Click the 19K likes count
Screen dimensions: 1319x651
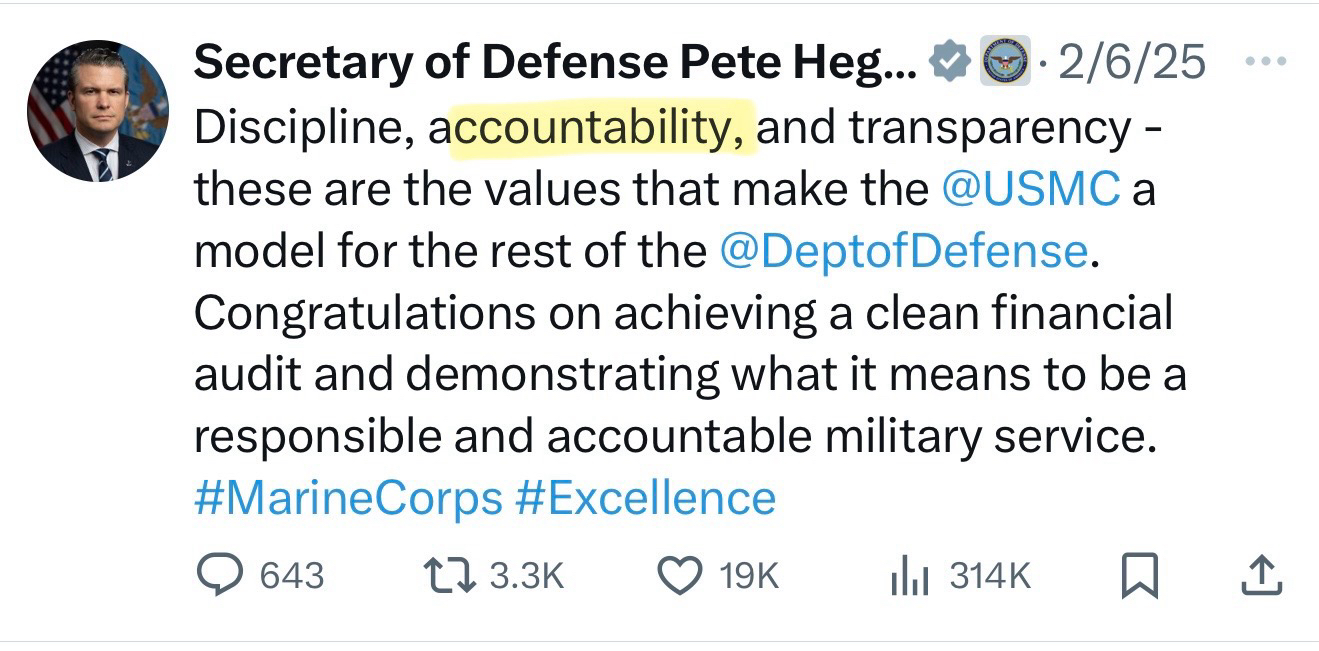[748, 576]
